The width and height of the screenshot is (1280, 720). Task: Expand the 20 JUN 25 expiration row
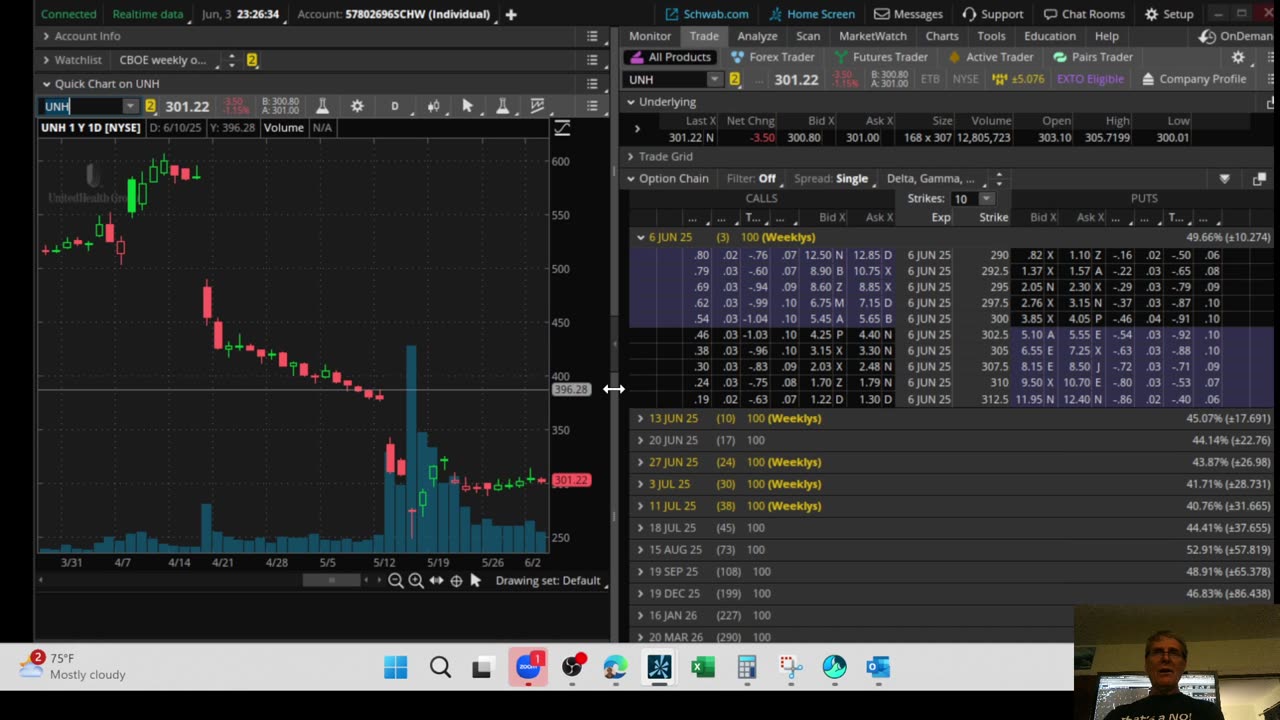(641, 440)
